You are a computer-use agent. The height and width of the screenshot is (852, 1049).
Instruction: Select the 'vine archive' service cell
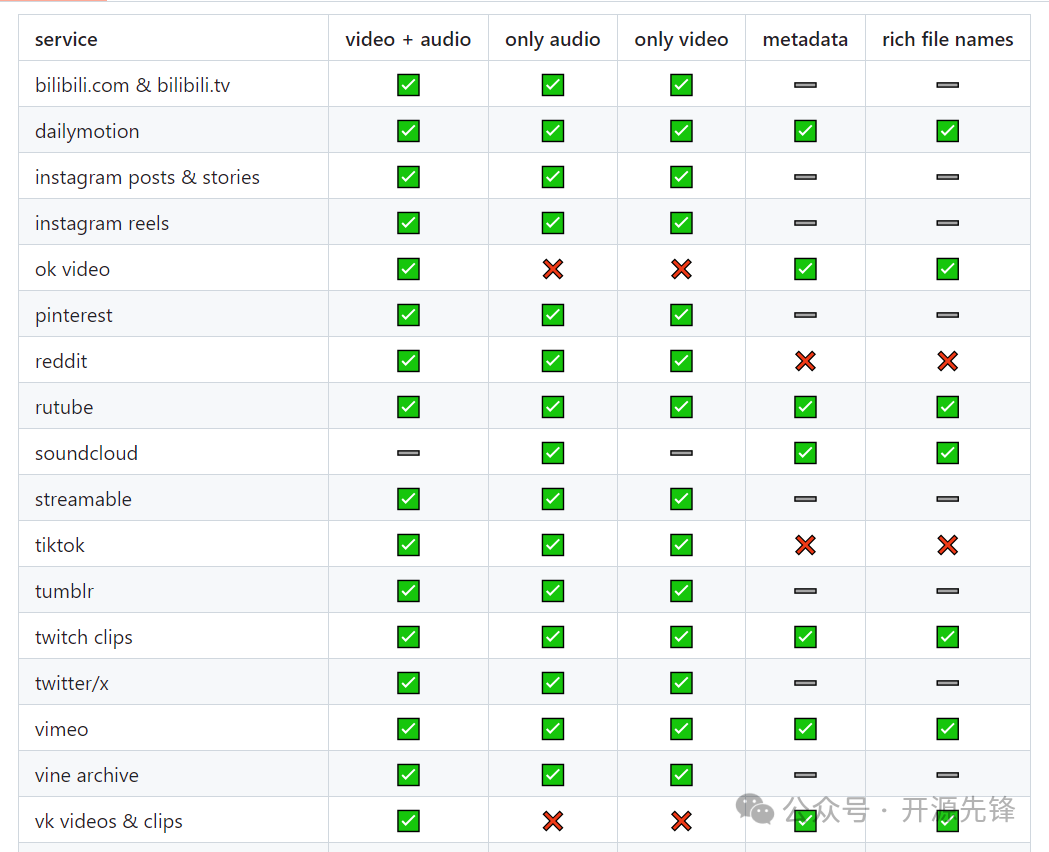pyautogui.click(x=173, y=774)
